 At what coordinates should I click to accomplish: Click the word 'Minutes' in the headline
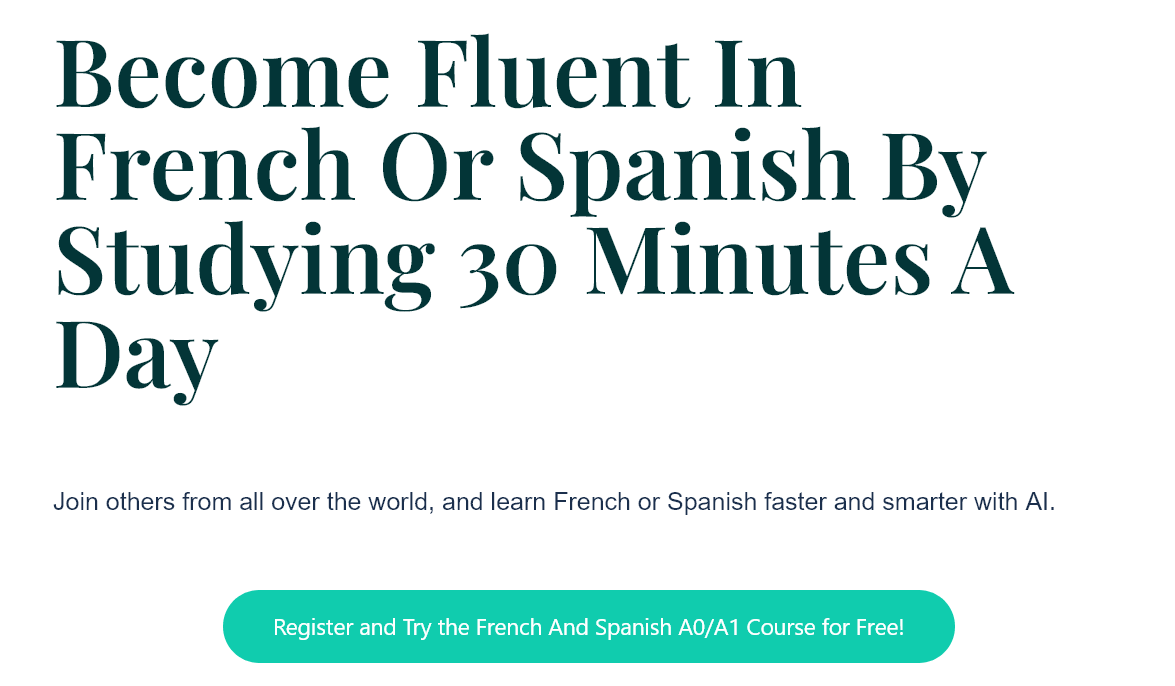(758, 259)
